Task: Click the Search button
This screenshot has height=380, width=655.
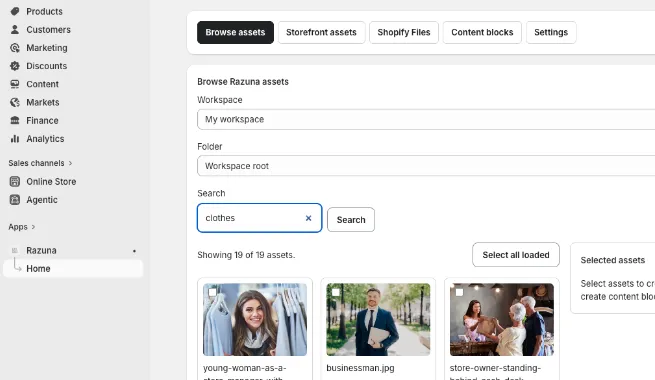Action: (x=351, y=220)
